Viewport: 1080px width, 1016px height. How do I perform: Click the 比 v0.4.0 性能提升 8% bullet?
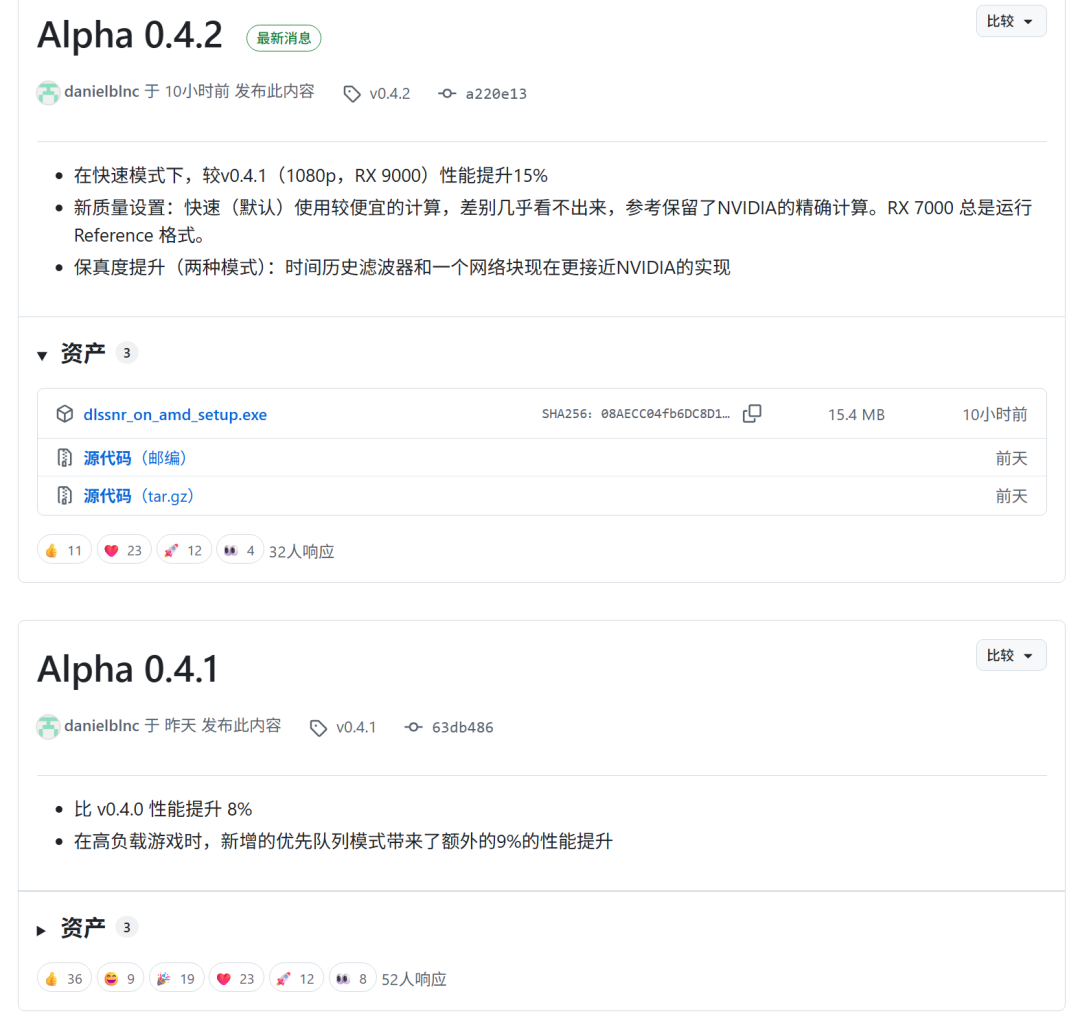pyautogui.click(x=163, y=809)
